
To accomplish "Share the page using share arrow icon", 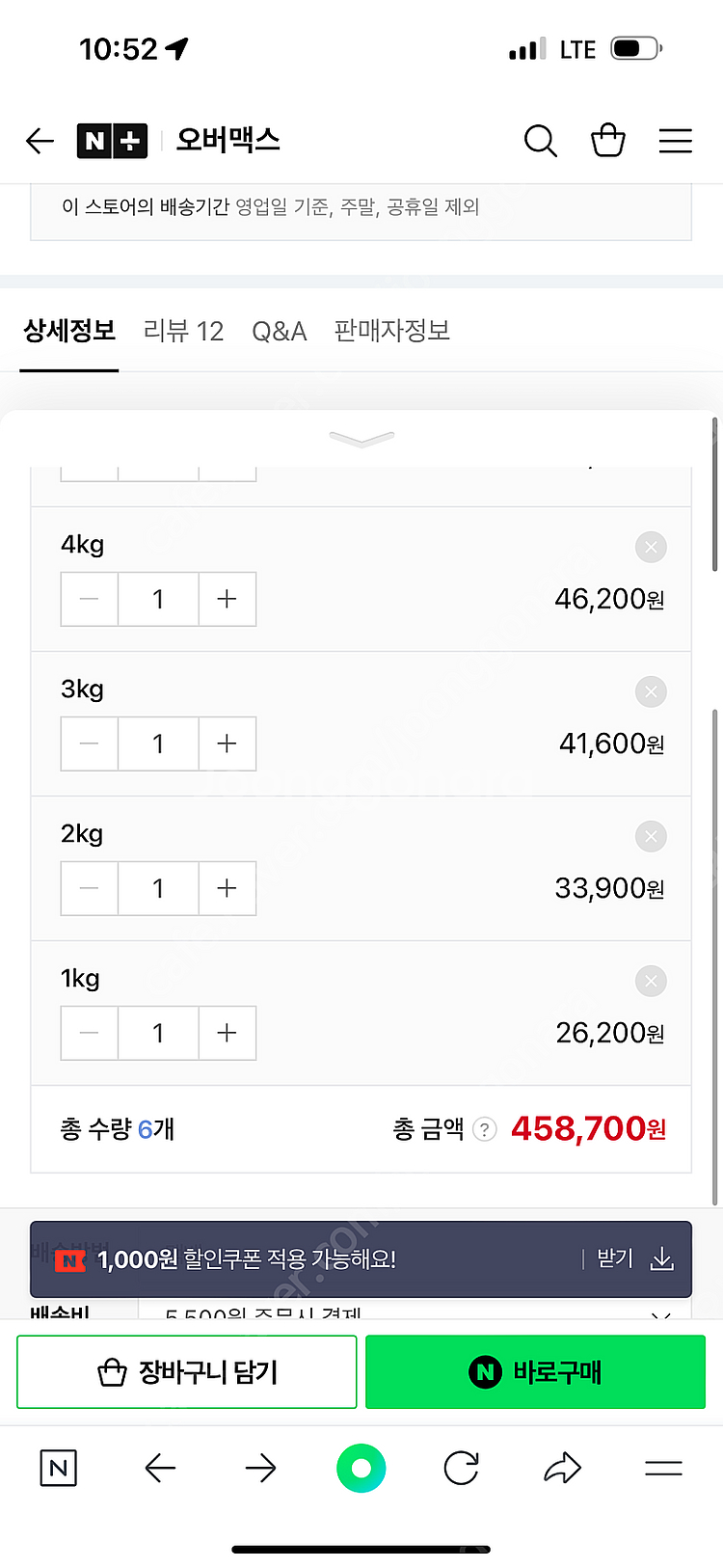I will pos(562,1468).
